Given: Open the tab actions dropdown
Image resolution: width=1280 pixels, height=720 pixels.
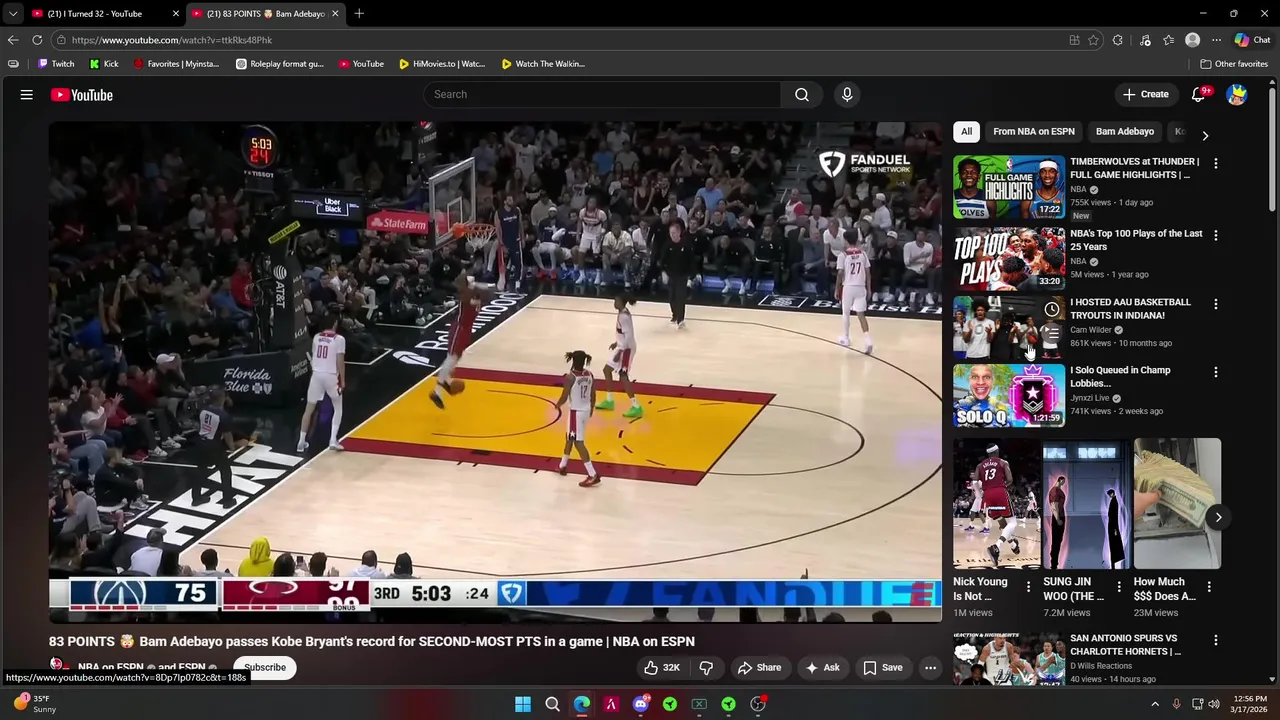Looking at the screenshot, I should [12, 13].
